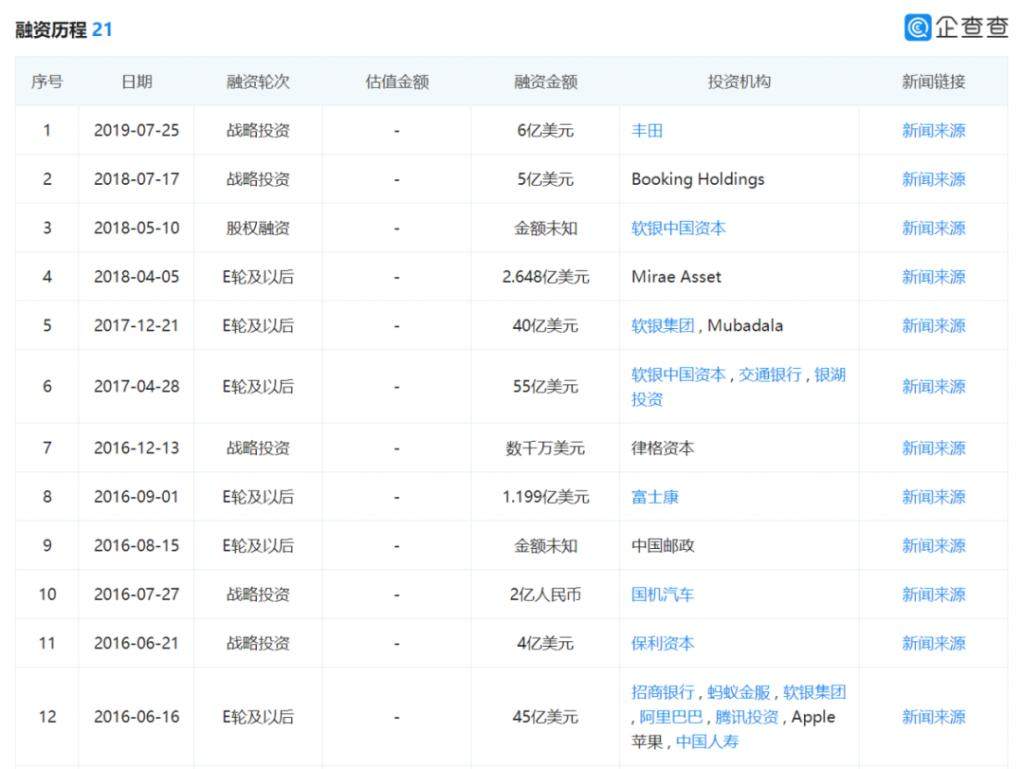1024x769 pixels.
Task: Open the 富士康 investor link
Action: point(655,497)
